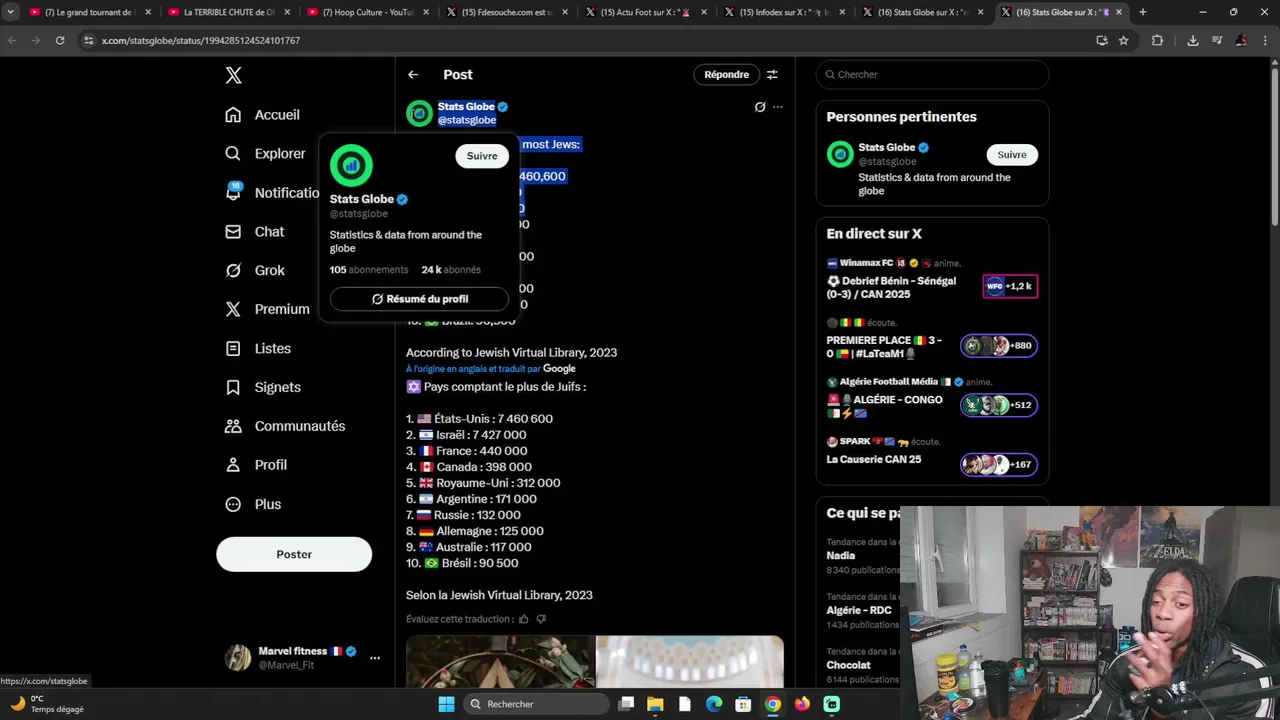This screenshot has height=720, width=1280.
Task: Click the taskbar Rechercher search box
Action: pyautogui.click(x=537, y=704)
